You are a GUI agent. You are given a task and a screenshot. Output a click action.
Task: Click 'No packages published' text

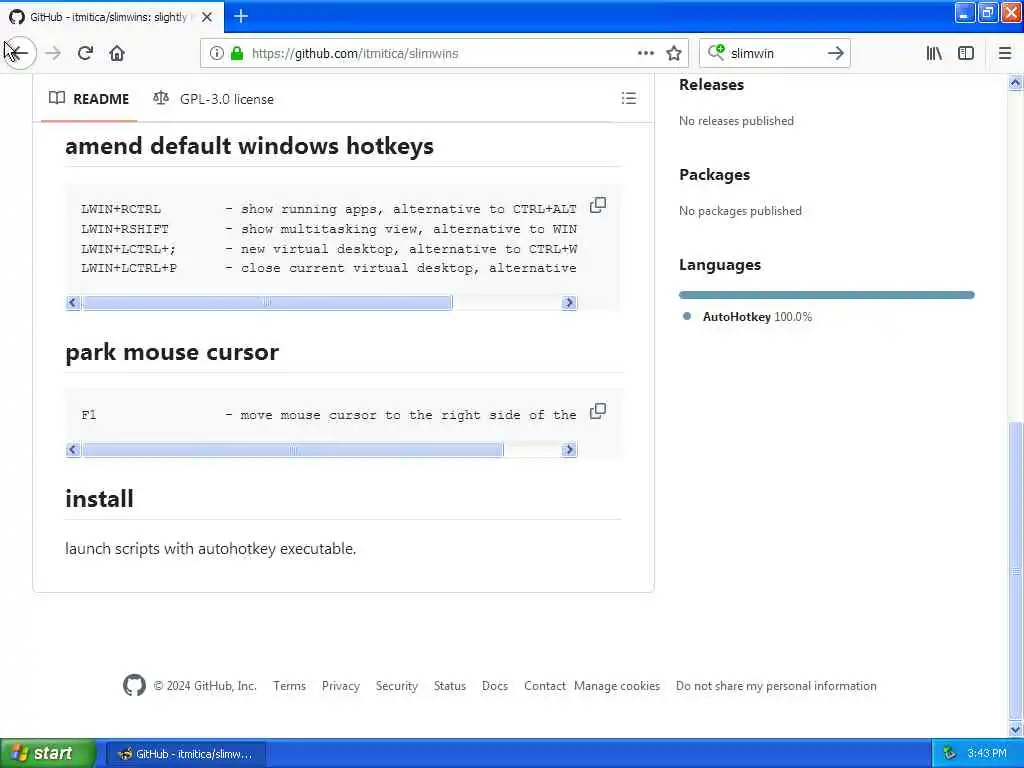(x=741, y=211)
